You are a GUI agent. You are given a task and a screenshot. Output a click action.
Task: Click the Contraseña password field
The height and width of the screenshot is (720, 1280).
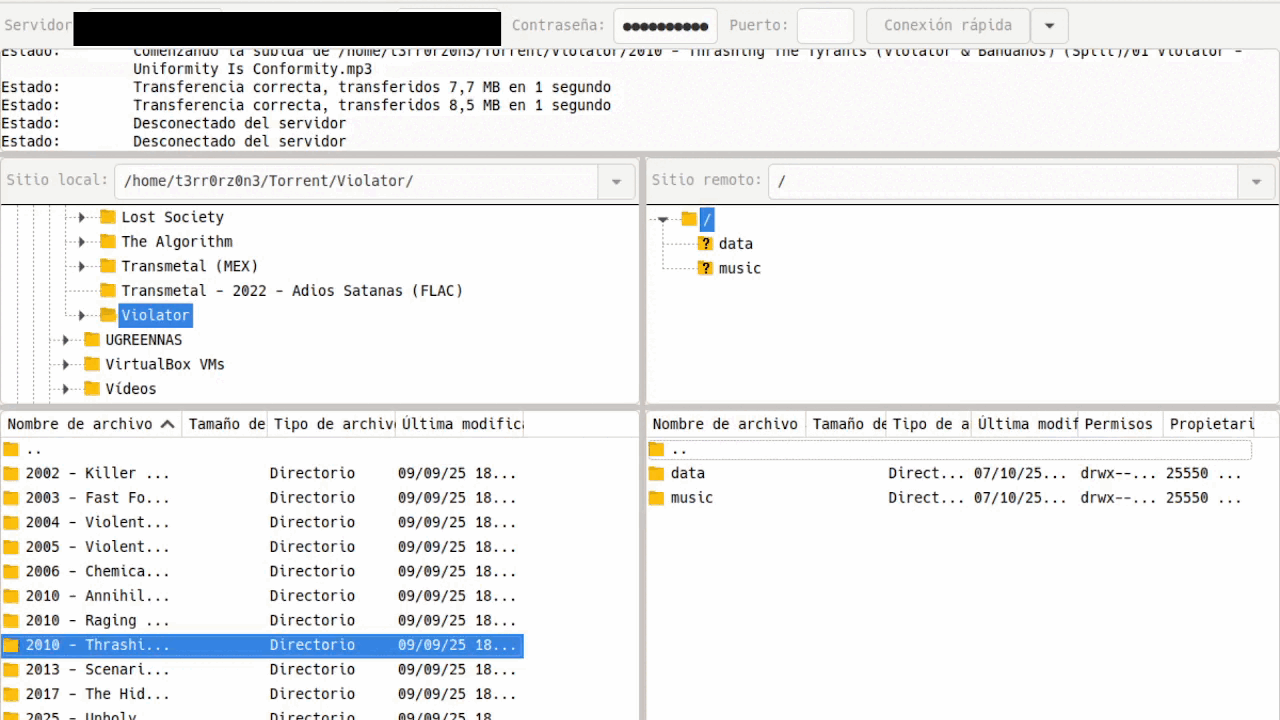(x=665, y=26)
